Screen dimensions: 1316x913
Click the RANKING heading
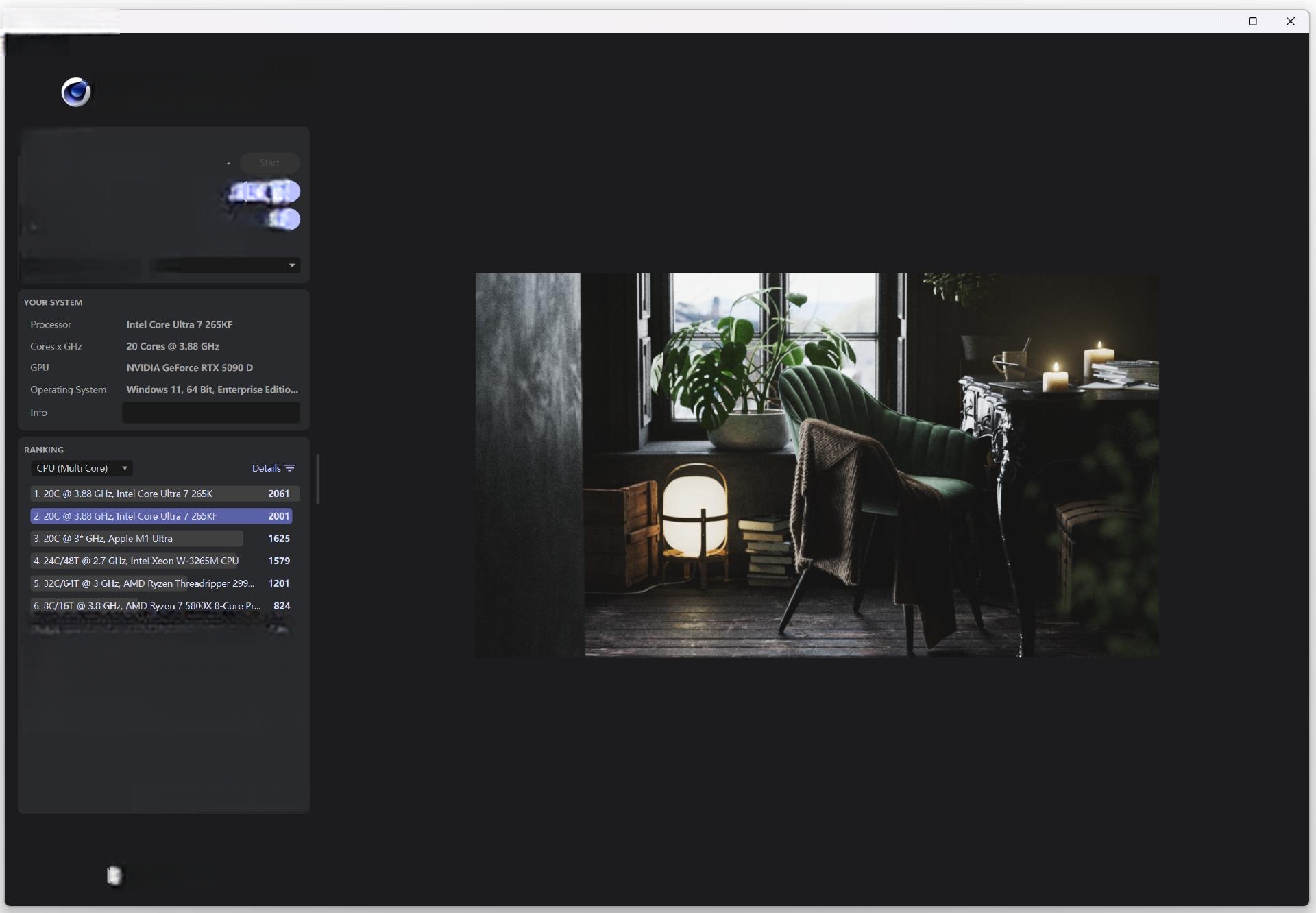(x=44, y=450)
